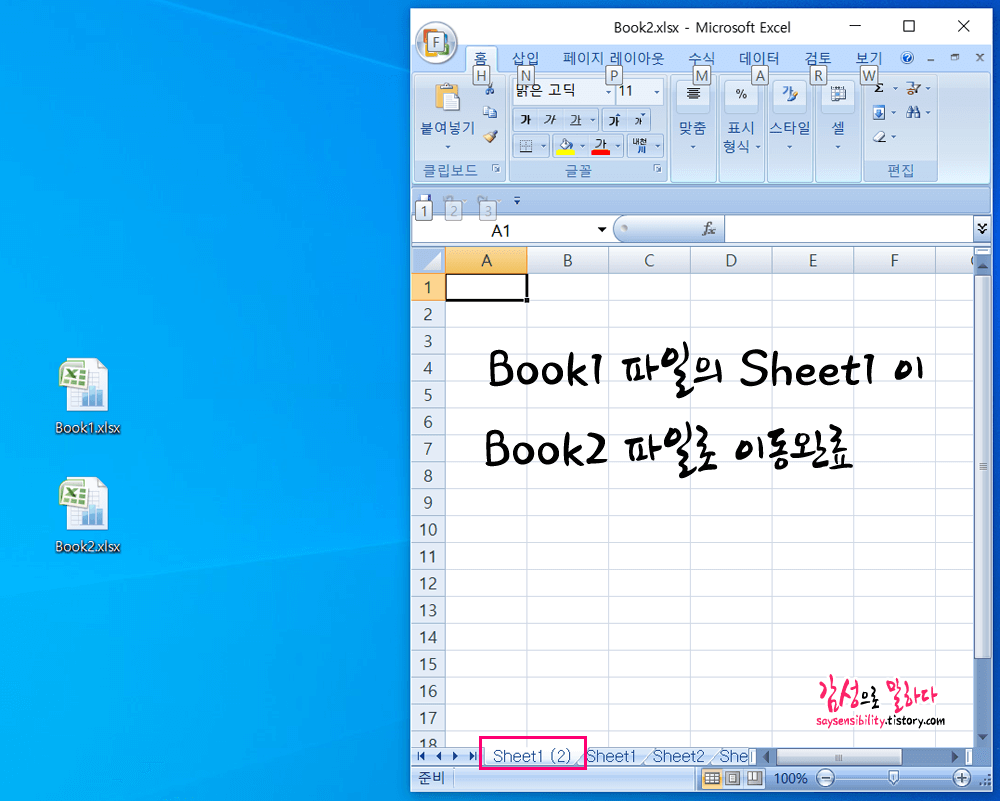Screen dimensions: 1000x801
Task: Toggle underline formatting (가)
Action: (575, 120)
